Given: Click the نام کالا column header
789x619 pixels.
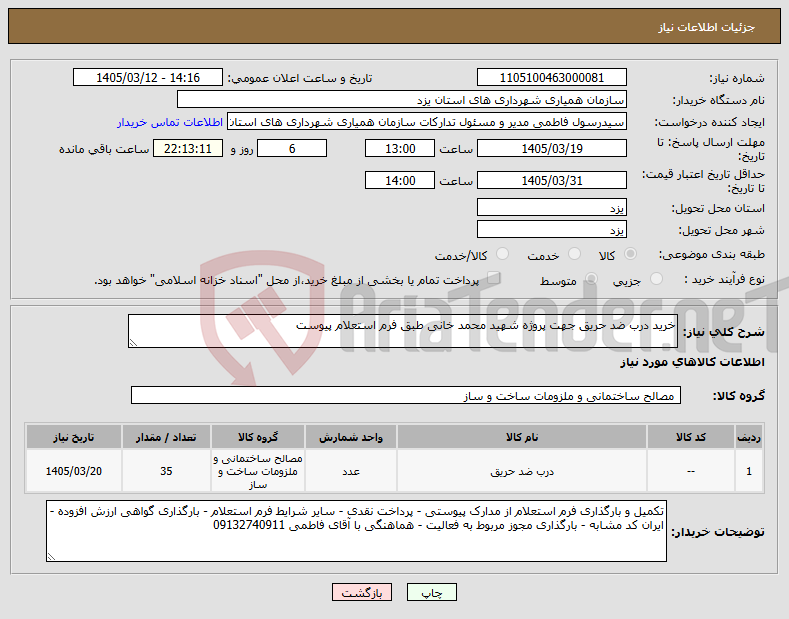Looking at the screenshot, I should (522, 437).
